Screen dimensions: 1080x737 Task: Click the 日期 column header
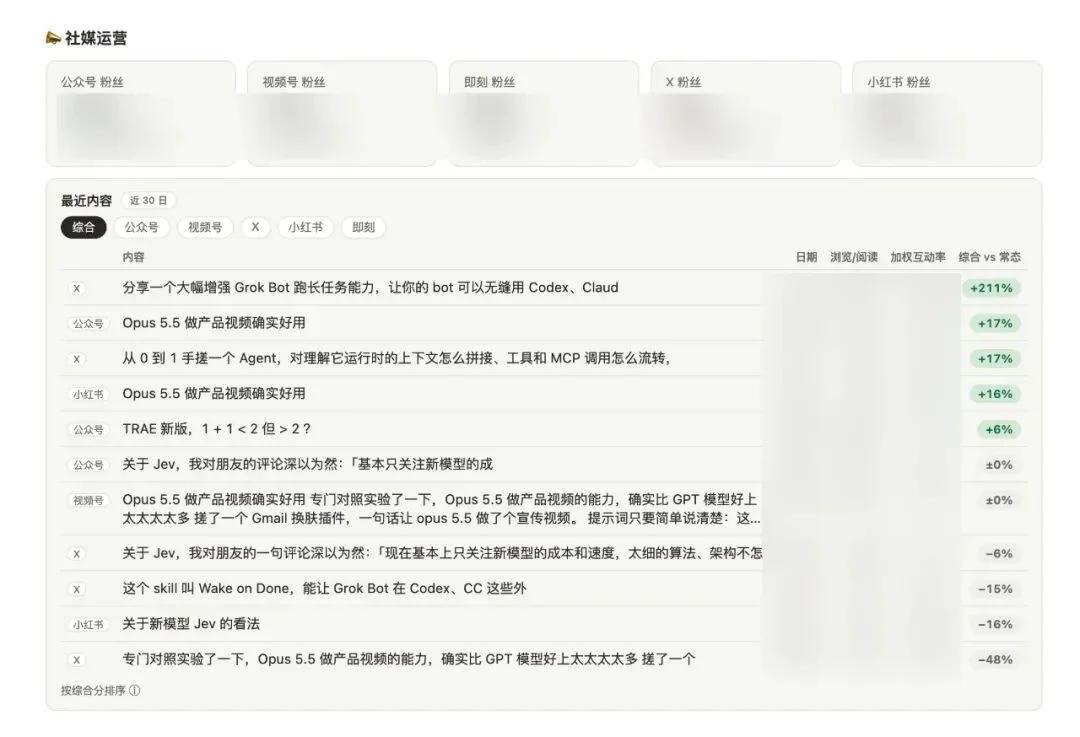tap(806, 257)
